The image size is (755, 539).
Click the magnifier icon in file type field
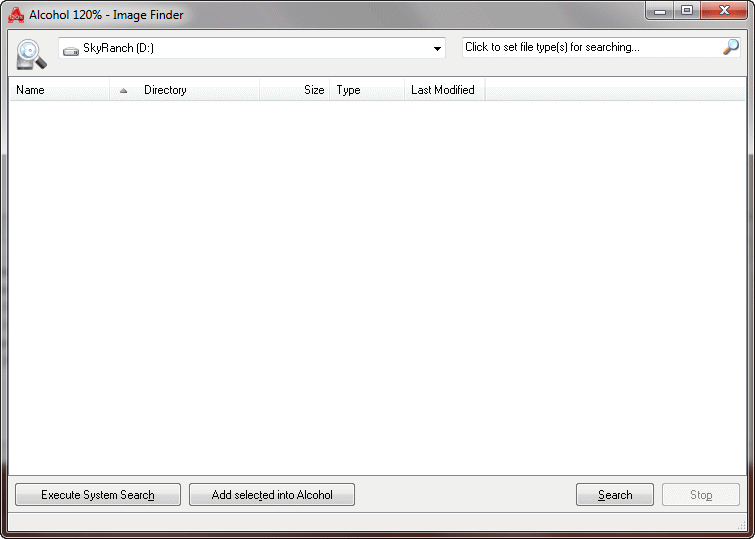730,47
